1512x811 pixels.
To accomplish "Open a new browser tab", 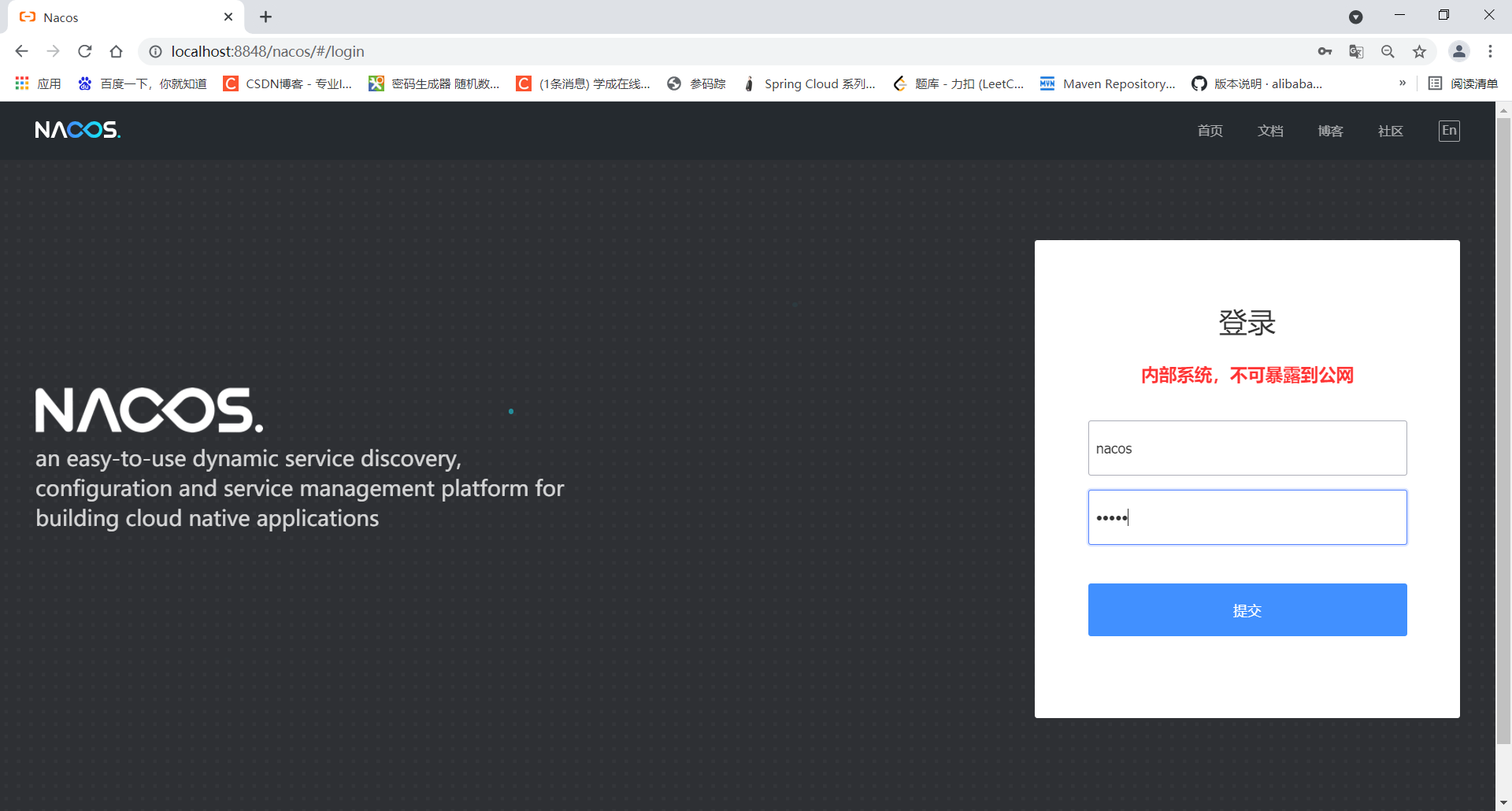I will pyautogui.click(x=265, y=17).
